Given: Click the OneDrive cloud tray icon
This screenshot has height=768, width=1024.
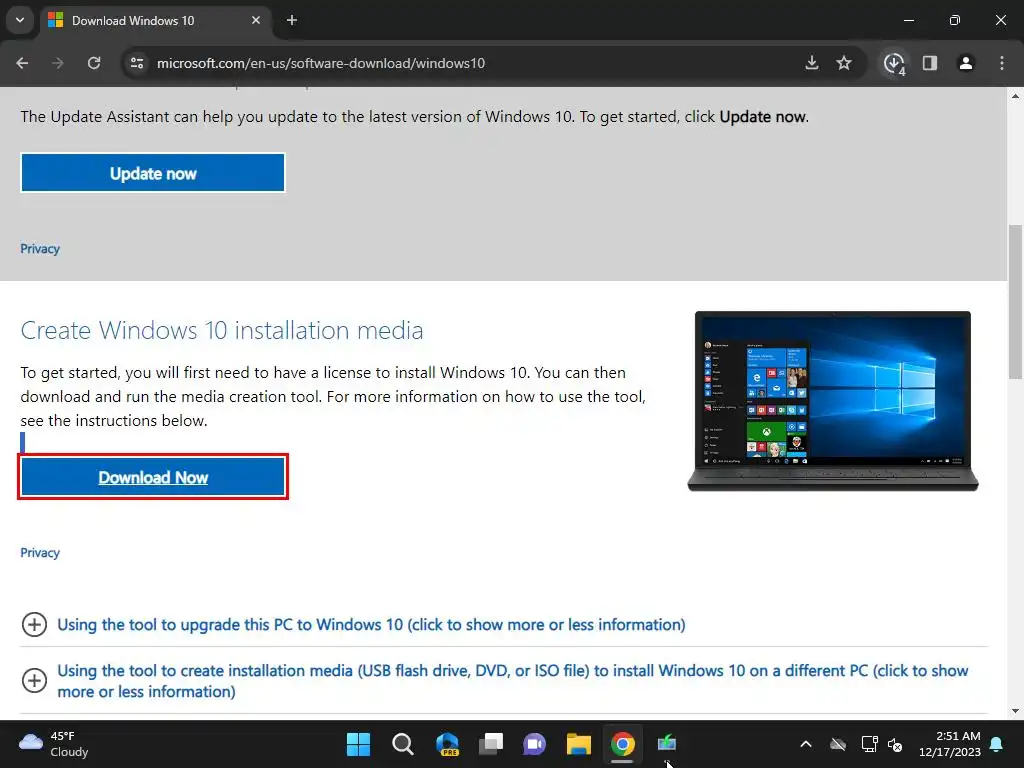Looking at the screenshot, I should tap(838, 744).
